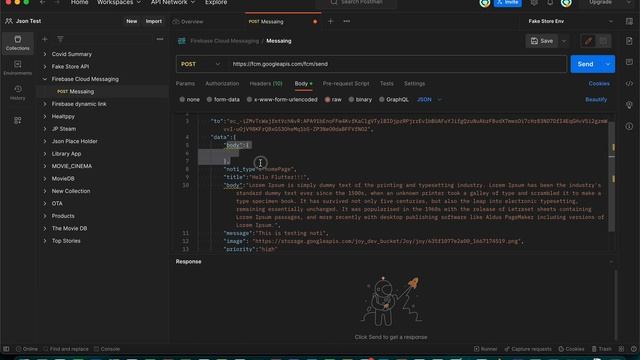Open the Send button dropdown arrow
Viewport: 640px width, 360px height.
608,64
